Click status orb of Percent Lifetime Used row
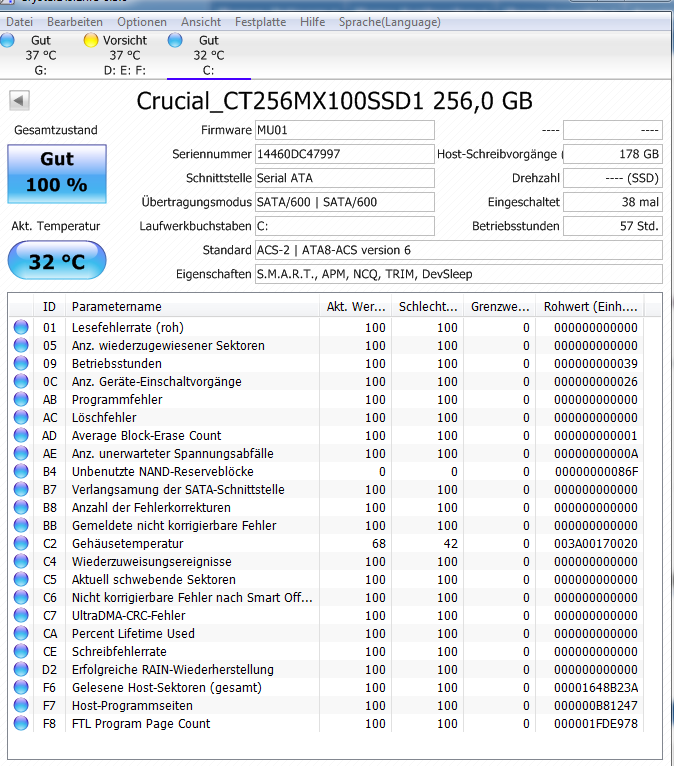674x766 pixels. tap(21, 634)
